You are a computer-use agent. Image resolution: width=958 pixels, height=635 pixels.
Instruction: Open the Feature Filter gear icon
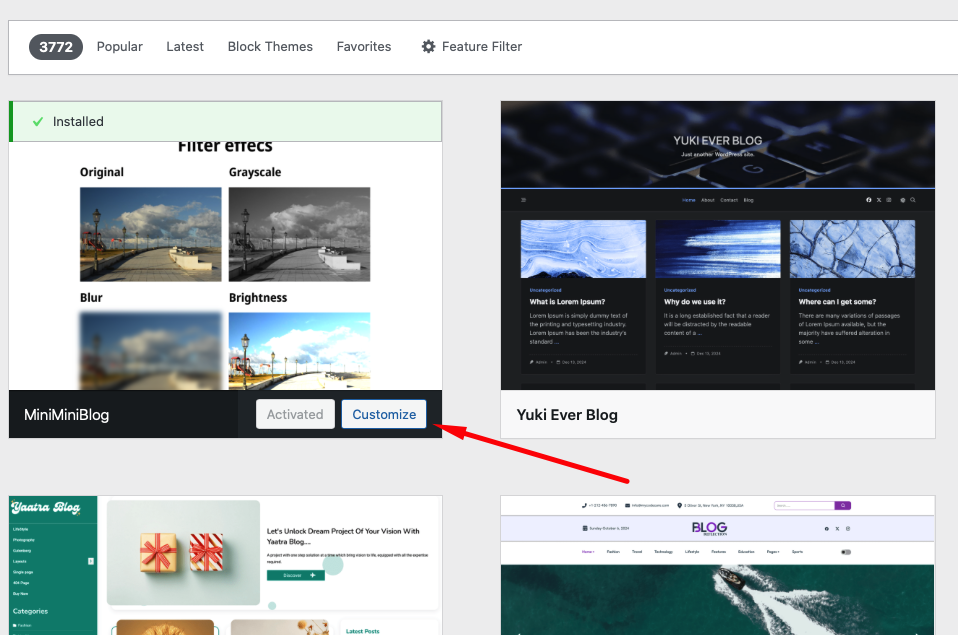[429, 47]
